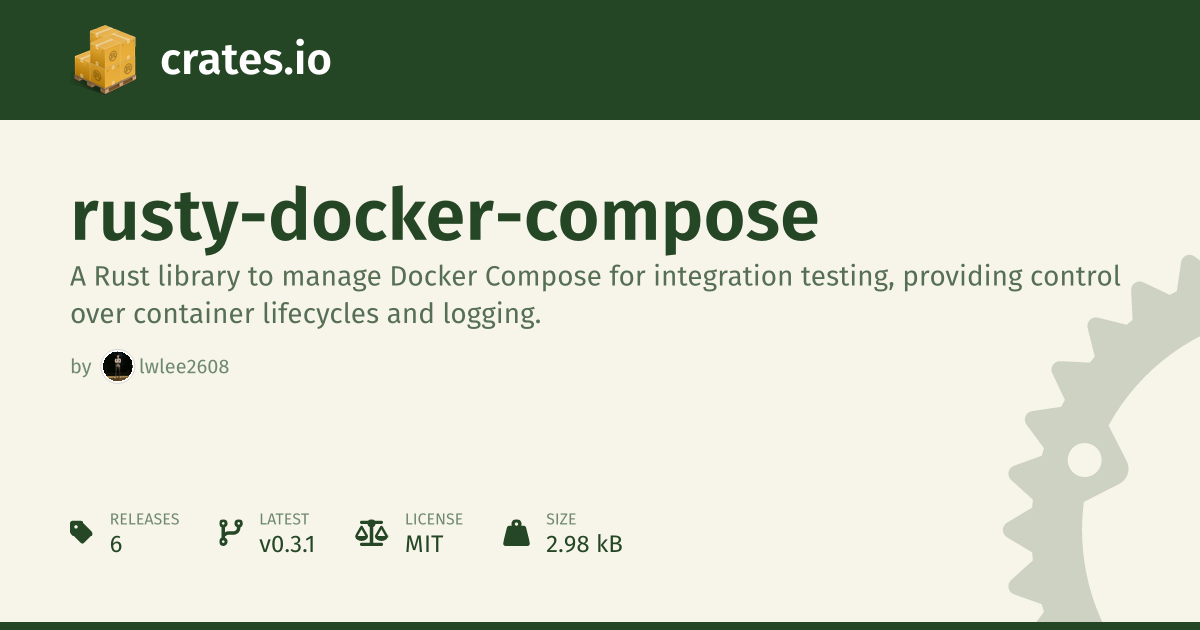Click the lwlee2608 avatar image

click(118, 367)
